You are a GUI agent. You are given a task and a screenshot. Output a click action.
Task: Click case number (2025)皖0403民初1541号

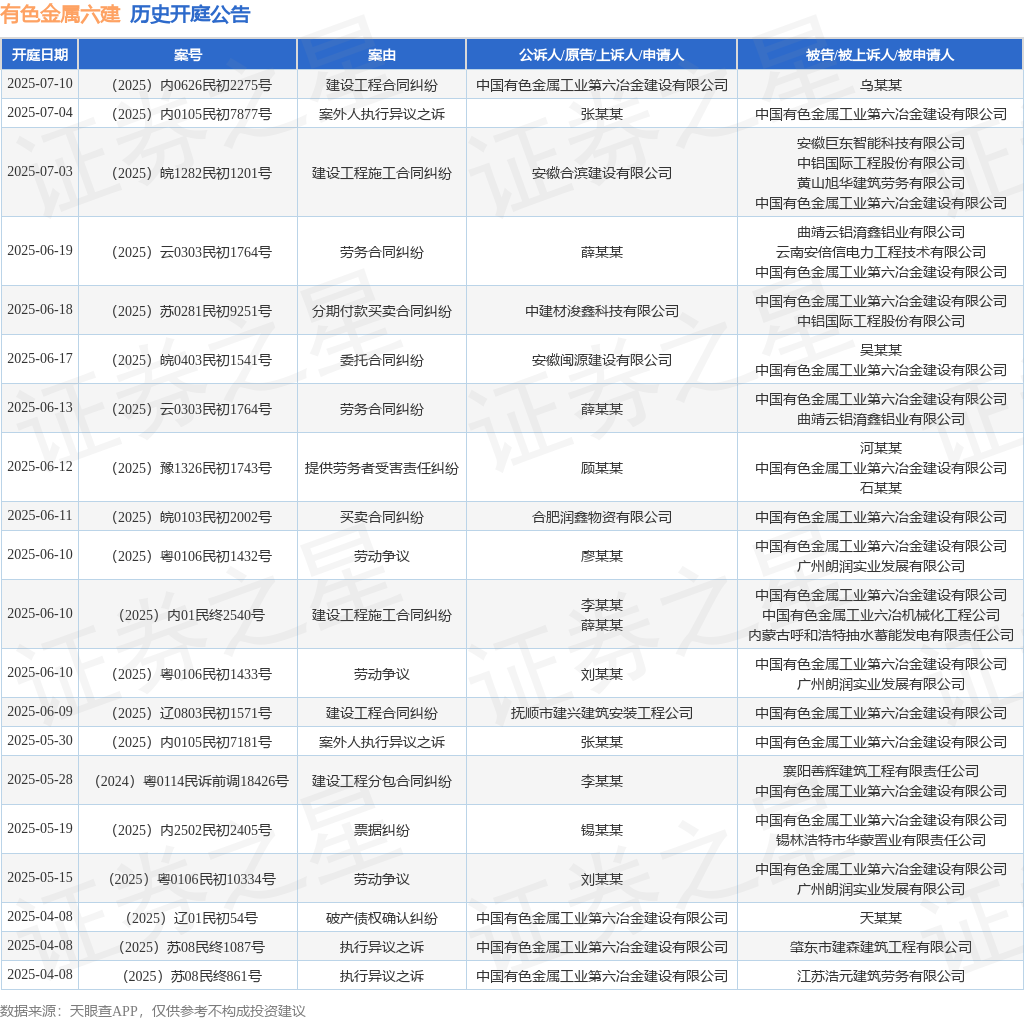click(191, 360)
